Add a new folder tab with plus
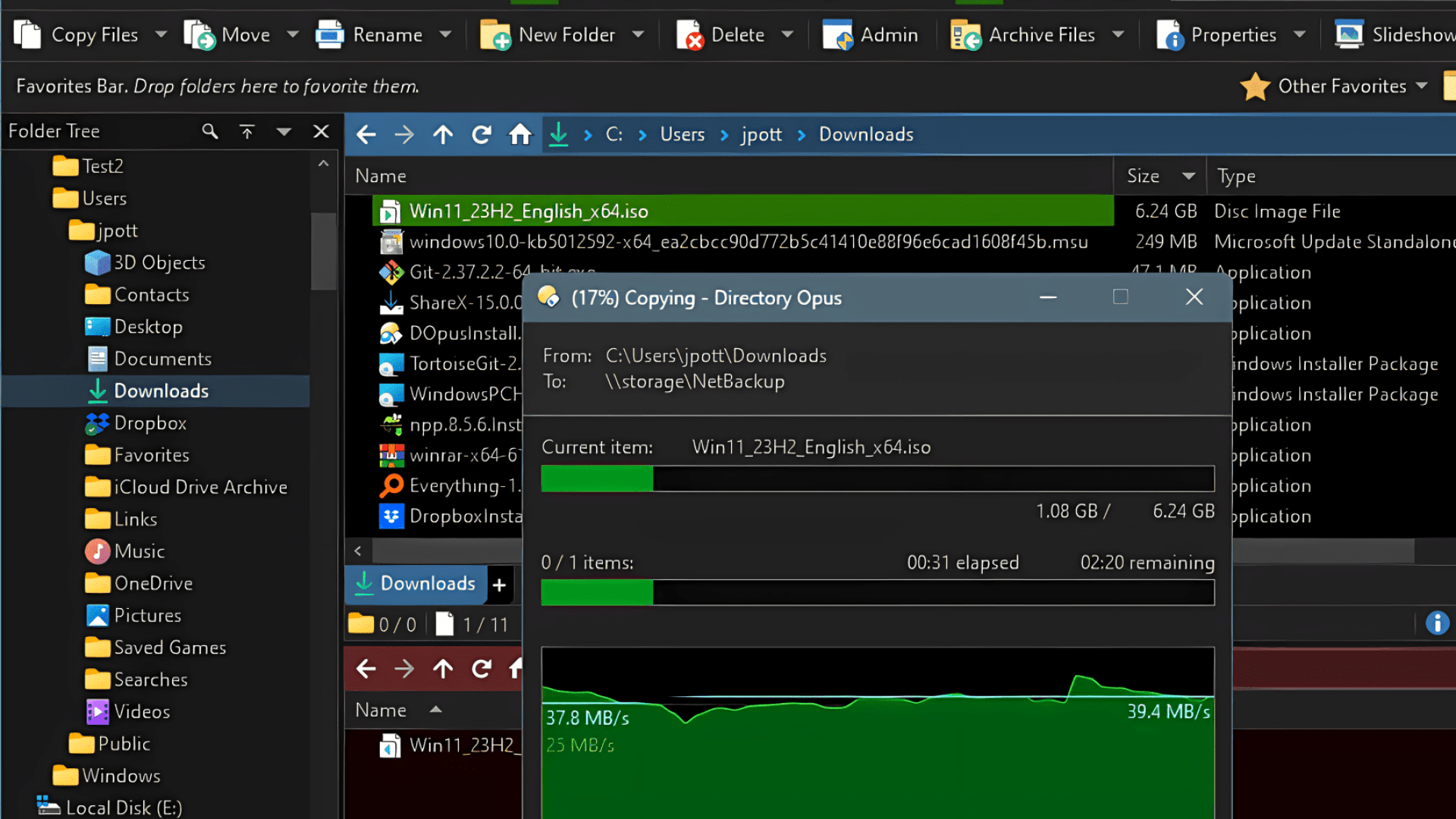Screen dimensions: 1456x819 coord(499,585)
